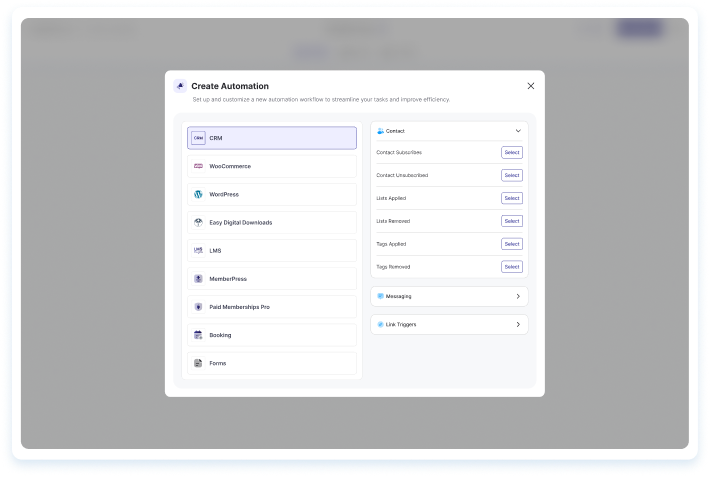Select the Lists Applied trigger
The width and height of the screenshot is (710, 477).
[512, 198]
